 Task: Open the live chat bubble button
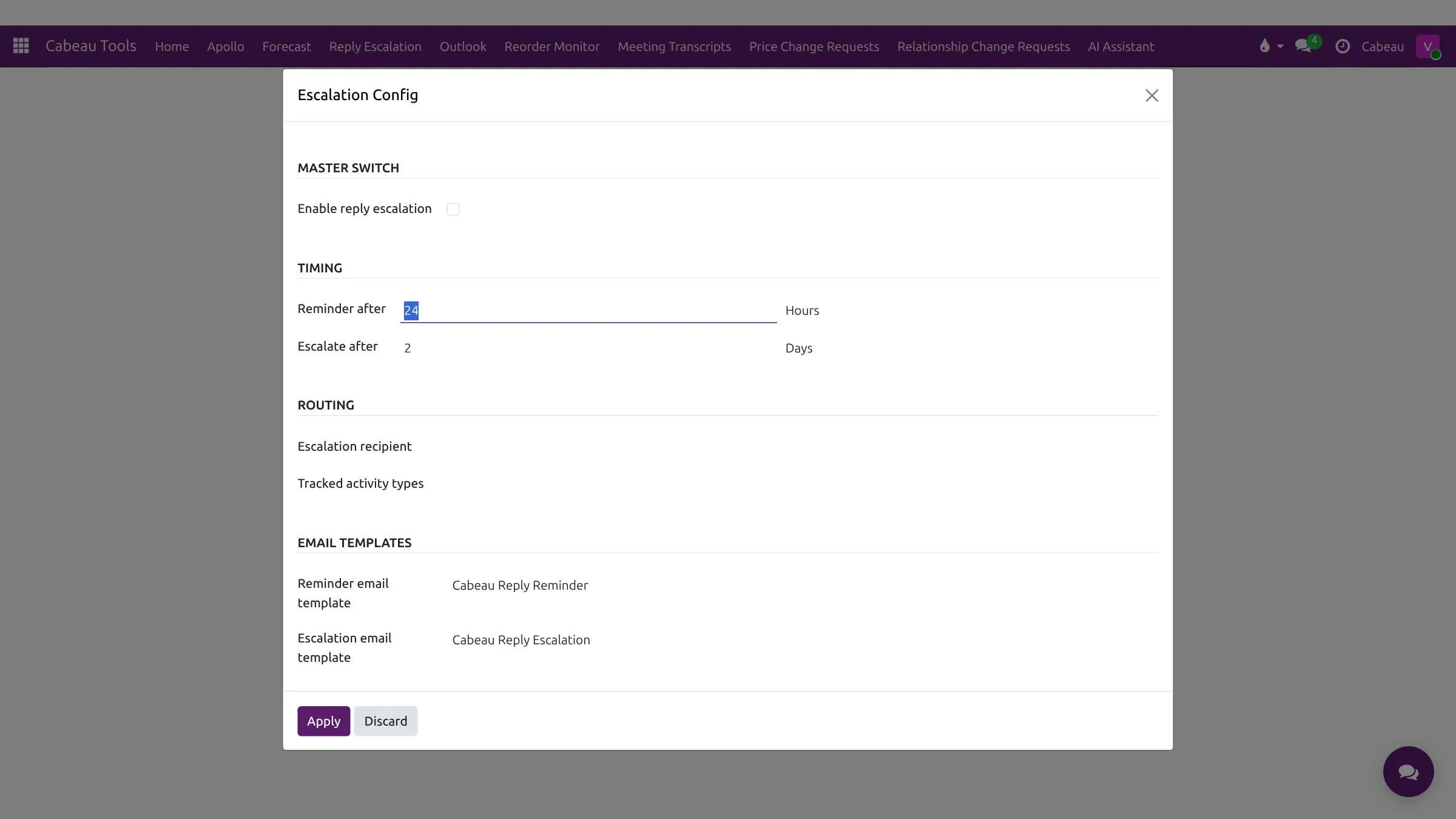click(1408, 771)
